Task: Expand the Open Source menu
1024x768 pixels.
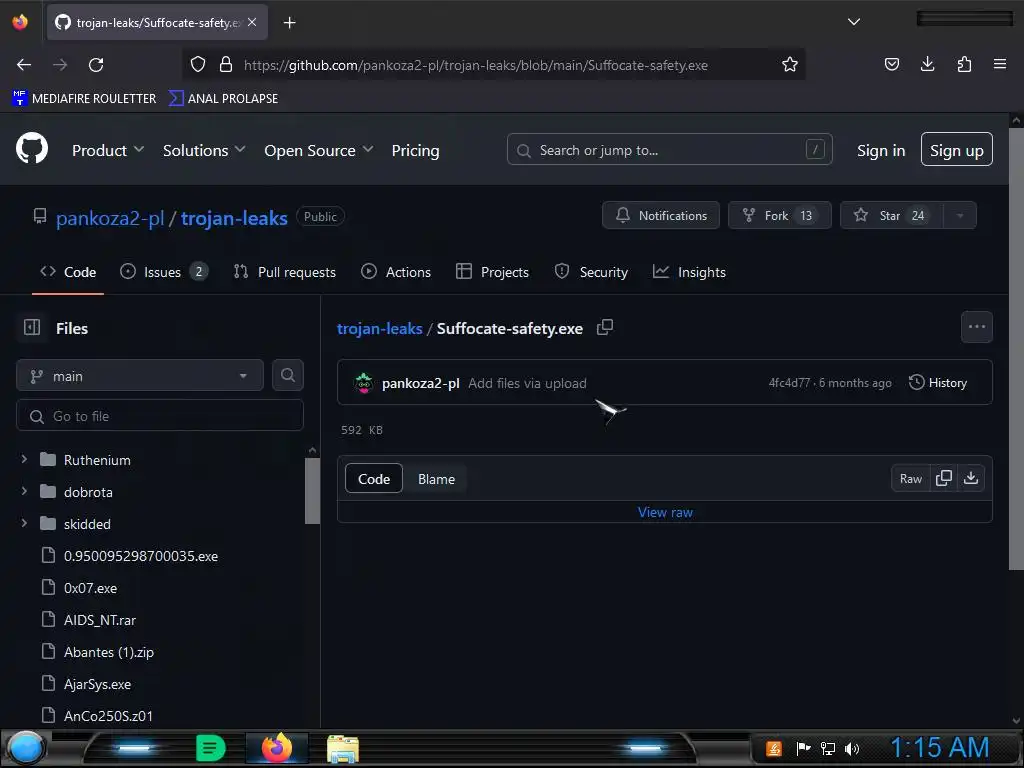Action: 319,150
